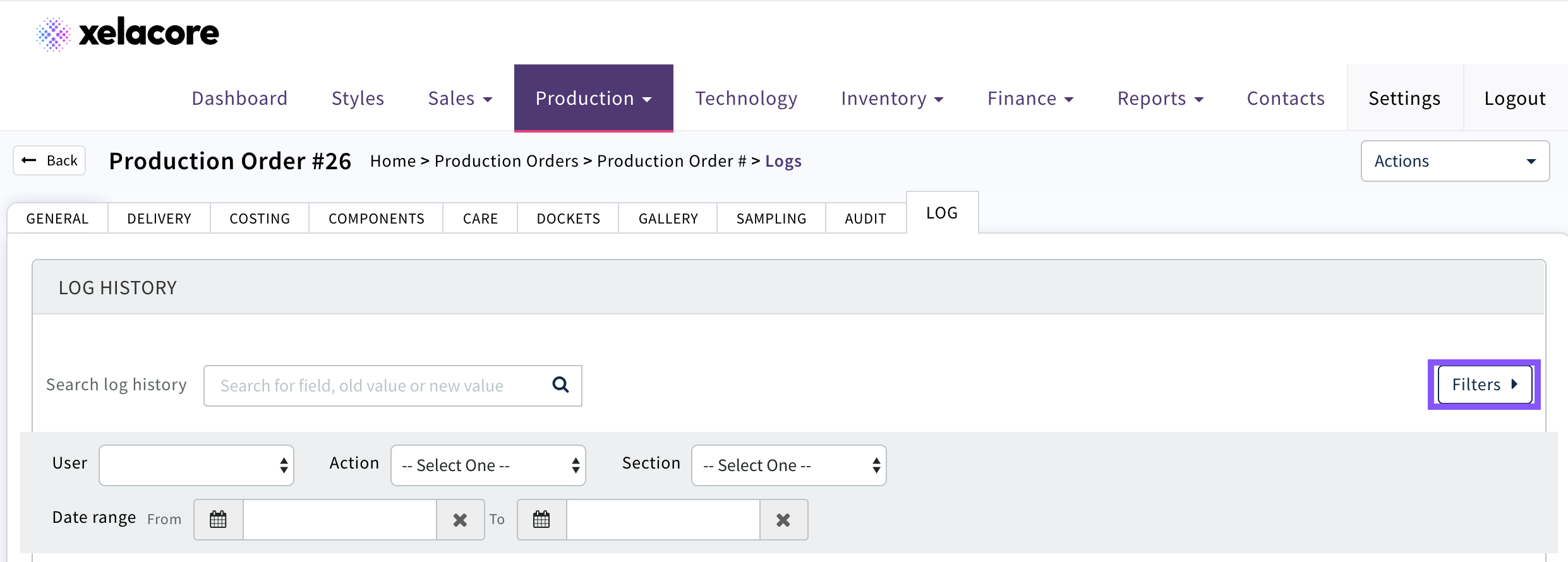Click the search magnifier icon
The height and width of the screenshot is (562, 1568).
(x=560, y=385)
